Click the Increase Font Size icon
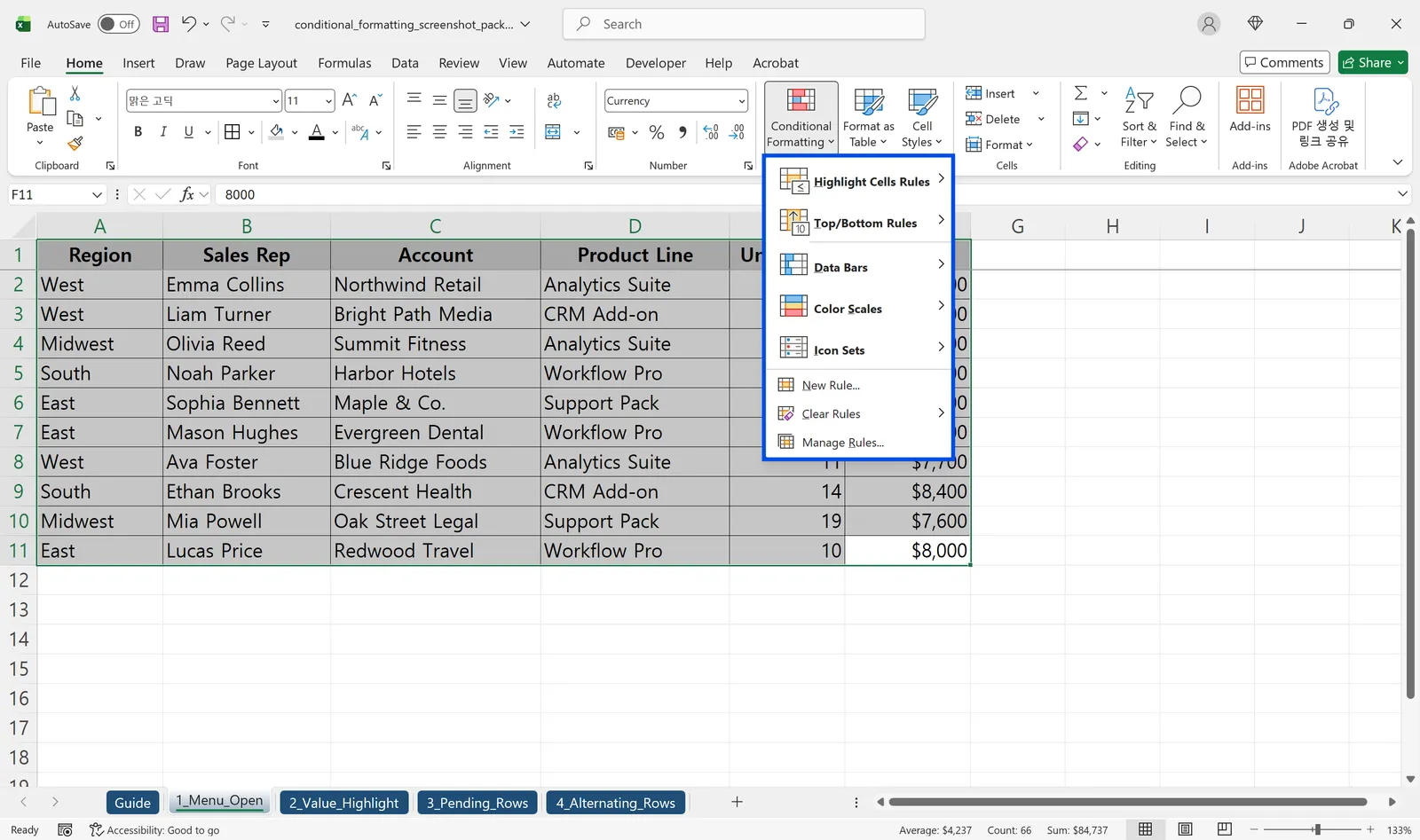 350,100
